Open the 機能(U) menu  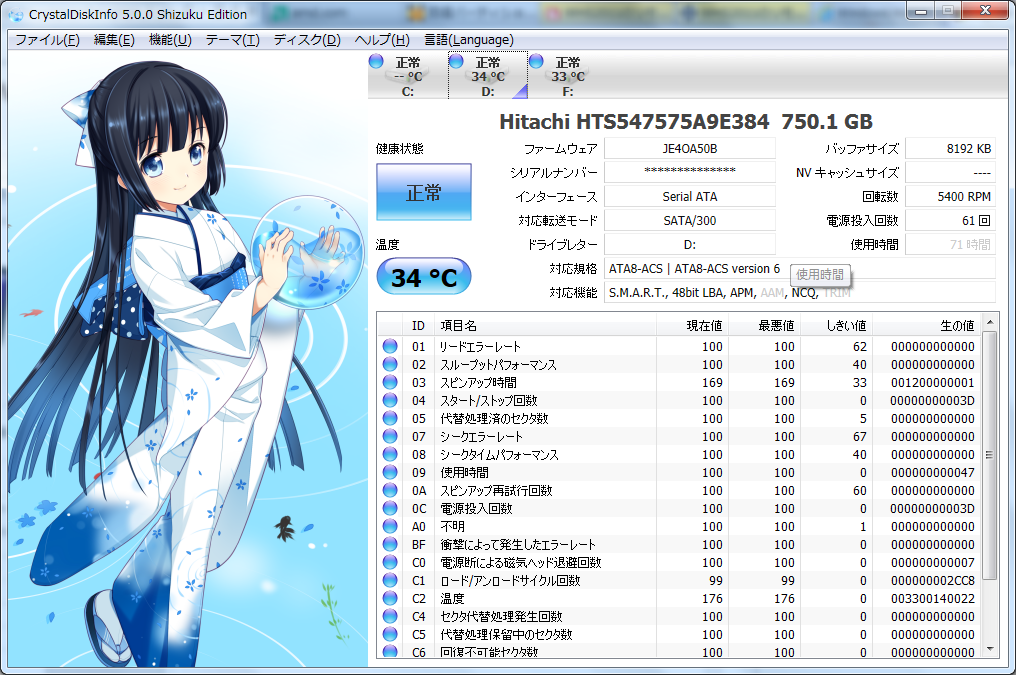170,40
